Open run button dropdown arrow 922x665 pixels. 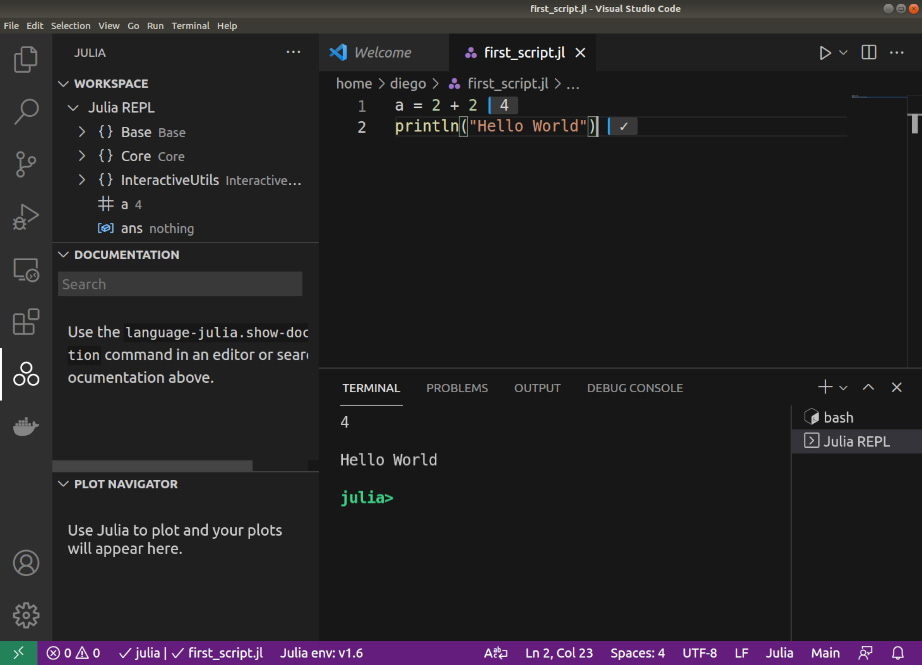[843, 53]
